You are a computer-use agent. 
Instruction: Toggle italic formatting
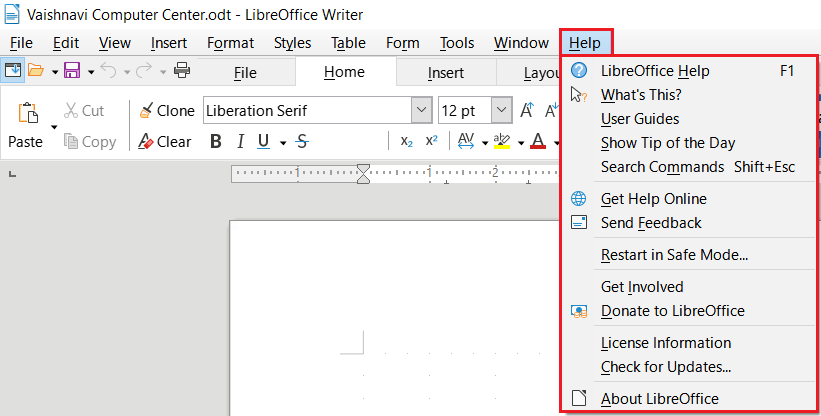tap(240, 141)
